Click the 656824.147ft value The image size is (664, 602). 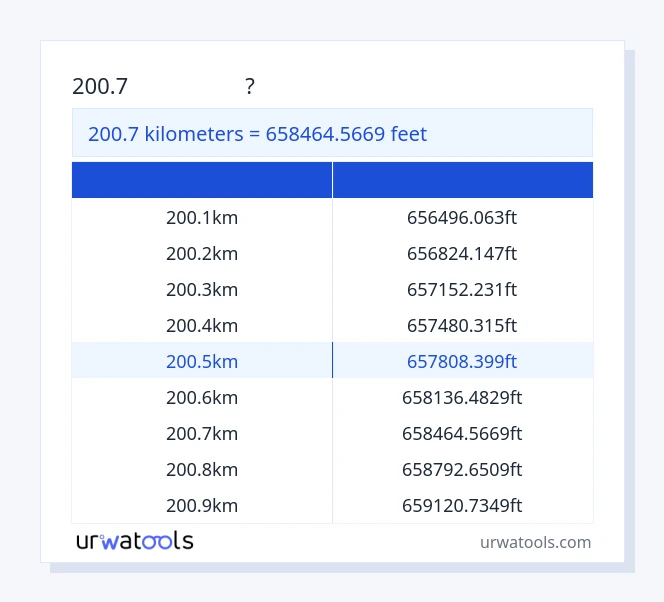(x=462, y=253)
